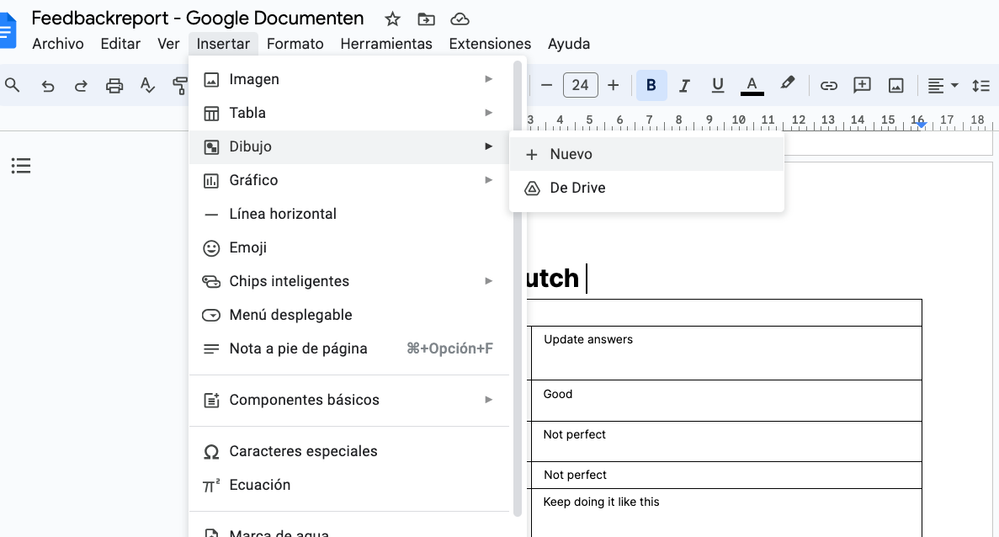This screenshot has height=537, width=999.
Task: Insert a drawing De Drive
Action: [647, 188]
